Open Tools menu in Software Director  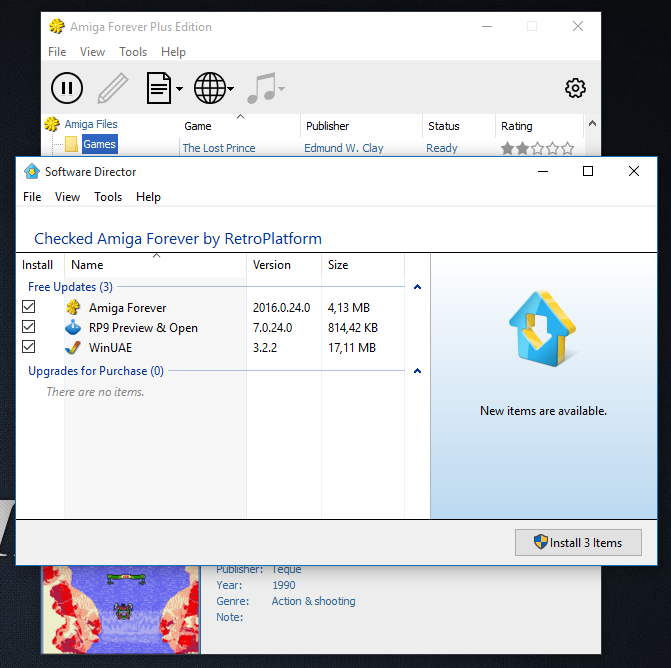(108, 197)
